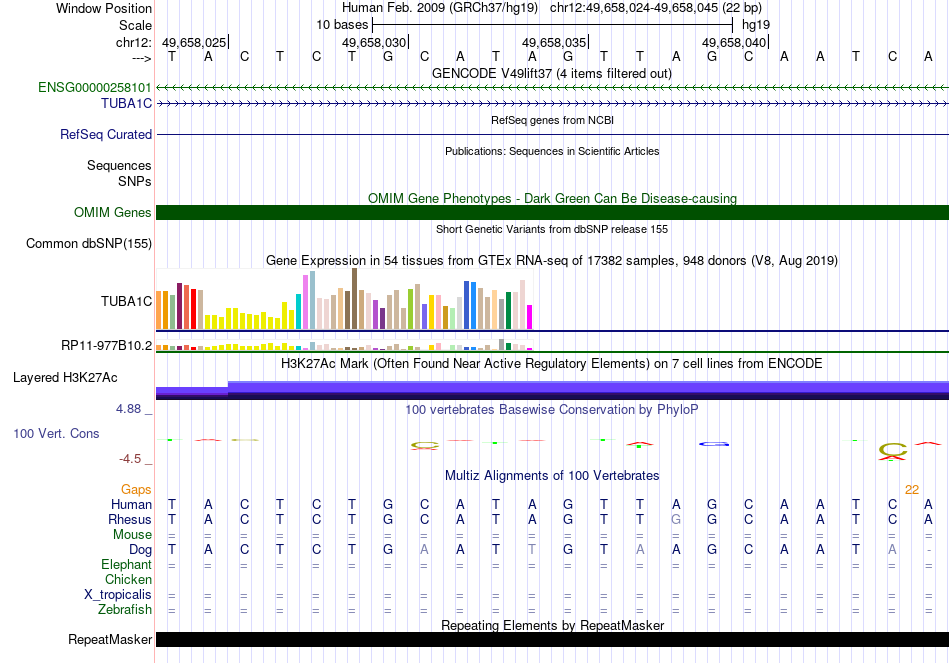The image size is (950, 663).
Task: Open the RefSeq Curated track label
Action: [x=106, y=135]
